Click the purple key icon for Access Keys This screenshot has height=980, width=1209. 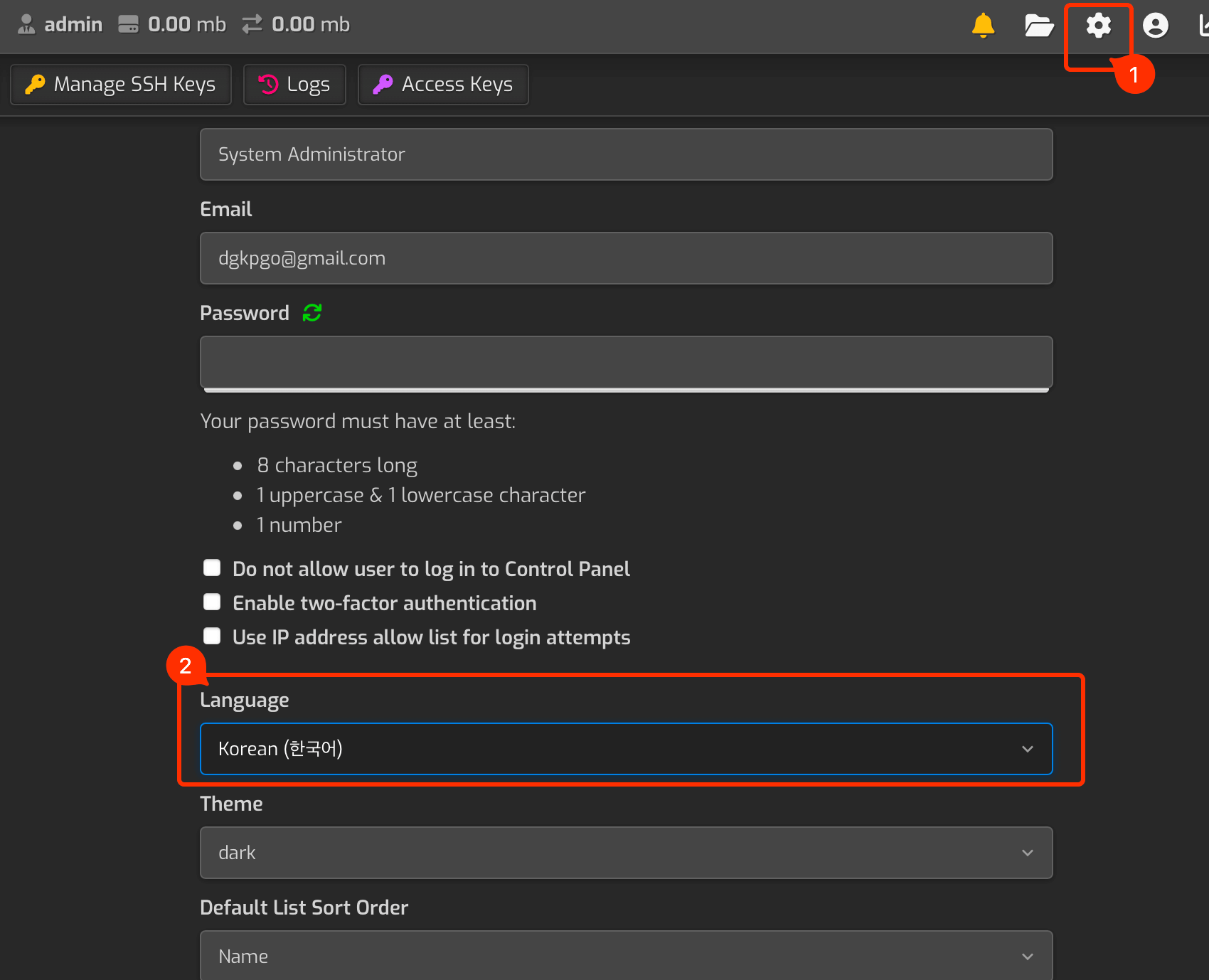[x=383, y=84]
